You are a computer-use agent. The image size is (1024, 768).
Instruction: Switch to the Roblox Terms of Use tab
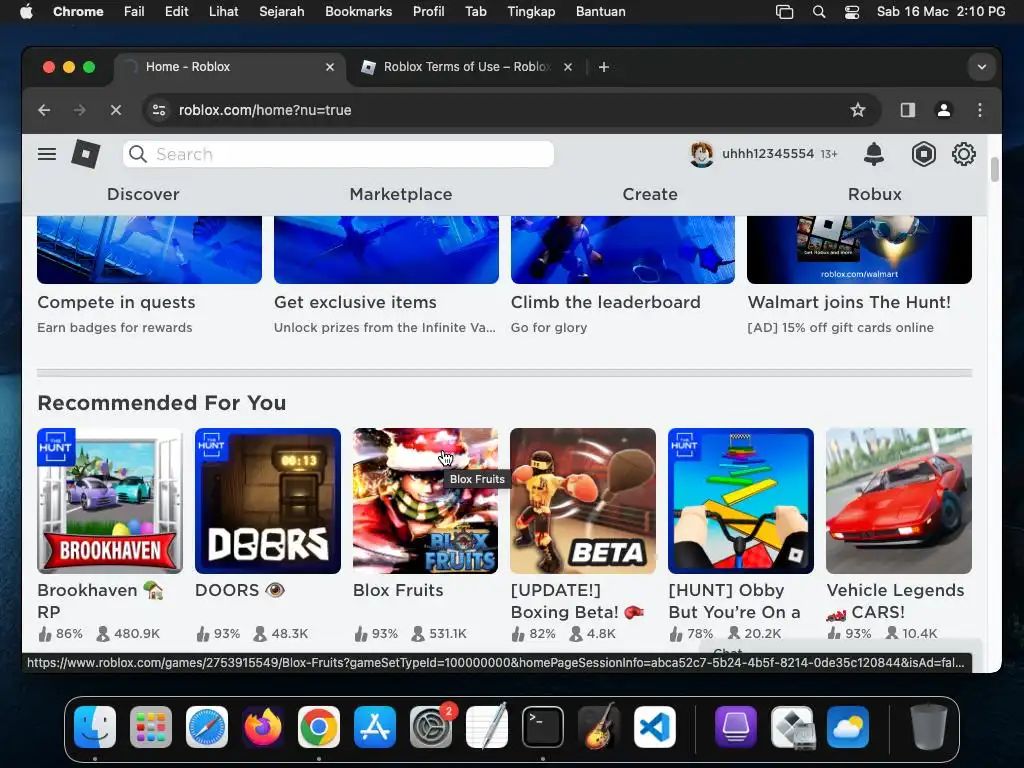[466, 67]
